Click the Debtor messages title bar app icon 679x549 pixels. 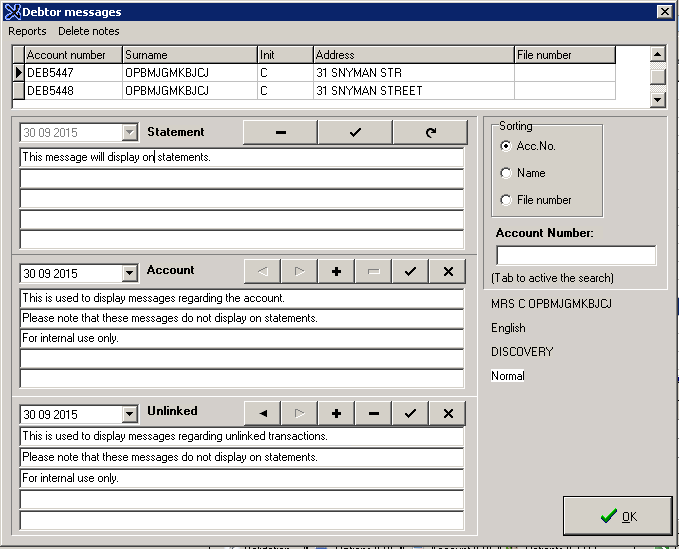pyautogui.click(x=12, y=12)
